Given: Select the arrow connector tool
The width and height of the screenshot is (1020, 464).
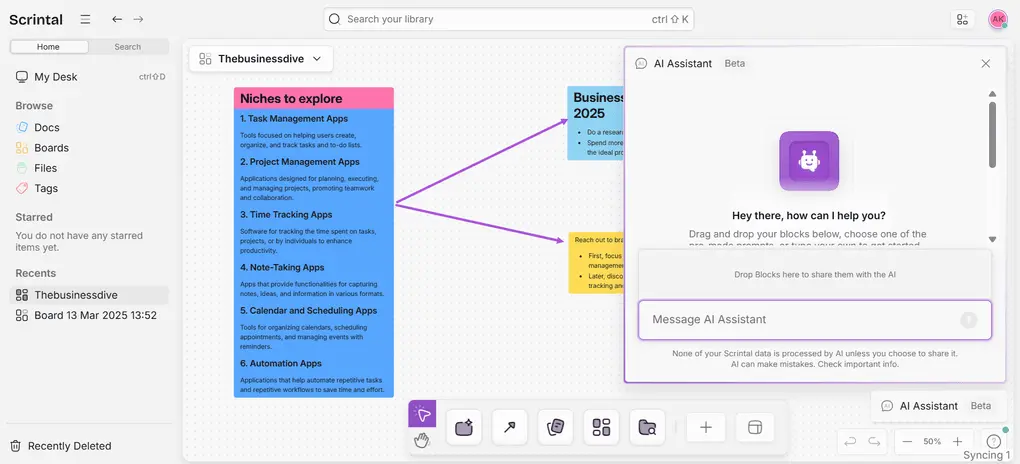Looking at the screenshot, I should coord(510,428).
